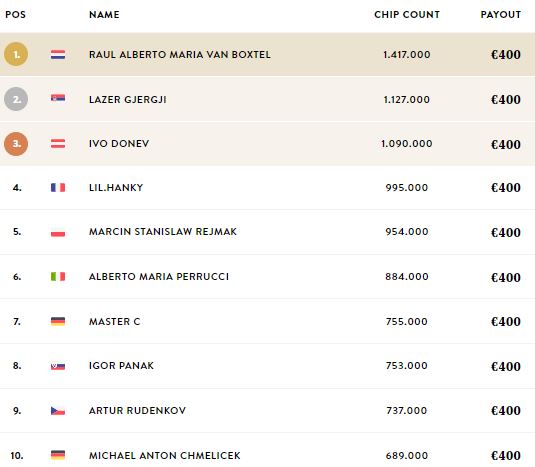Viewport: 535px width, 467px height.
Task: Click the 1.127.000 chip count value
Action: pos(407,100)
